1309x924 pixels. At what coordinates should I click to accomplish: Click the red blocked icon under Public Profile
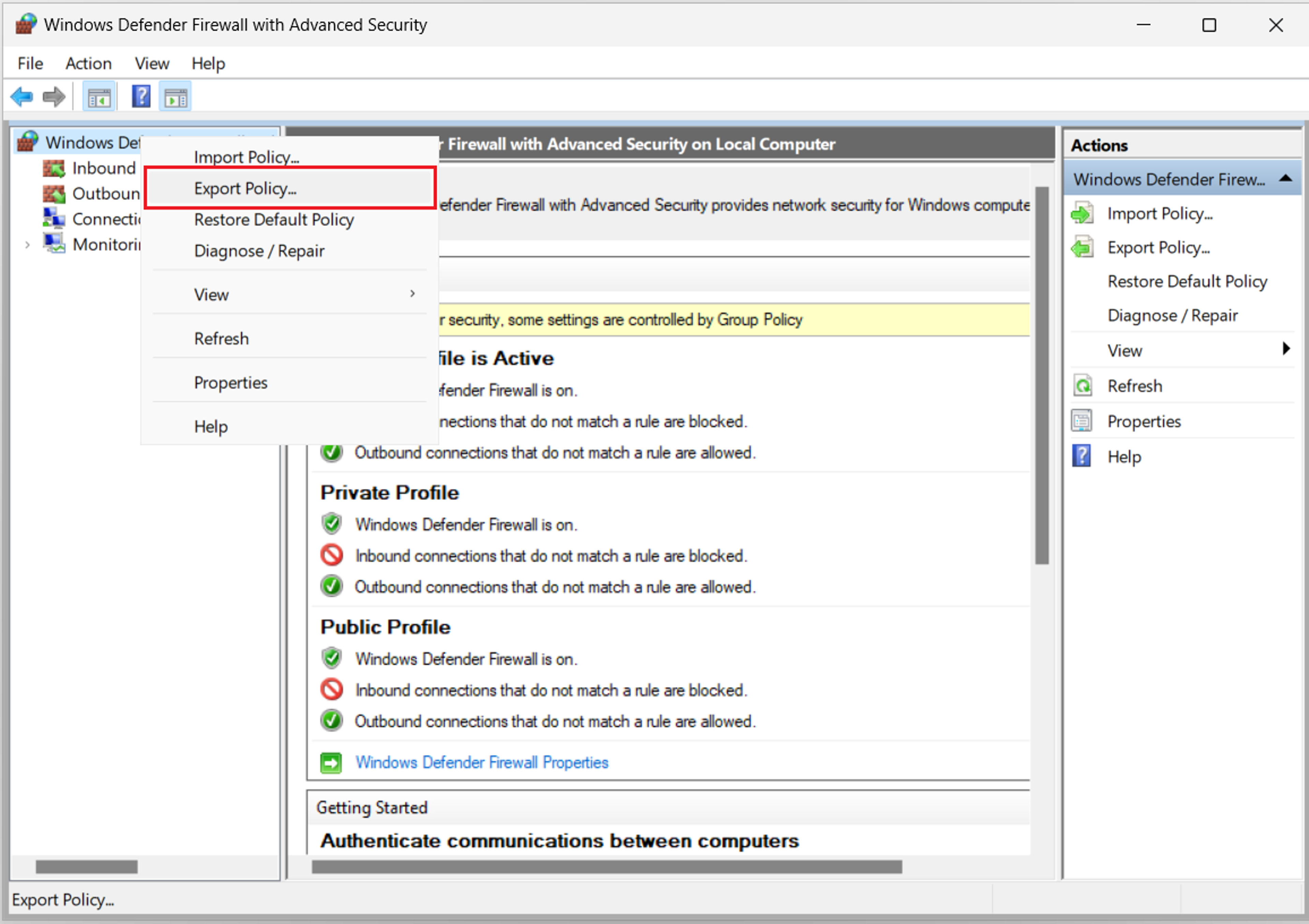332,690
